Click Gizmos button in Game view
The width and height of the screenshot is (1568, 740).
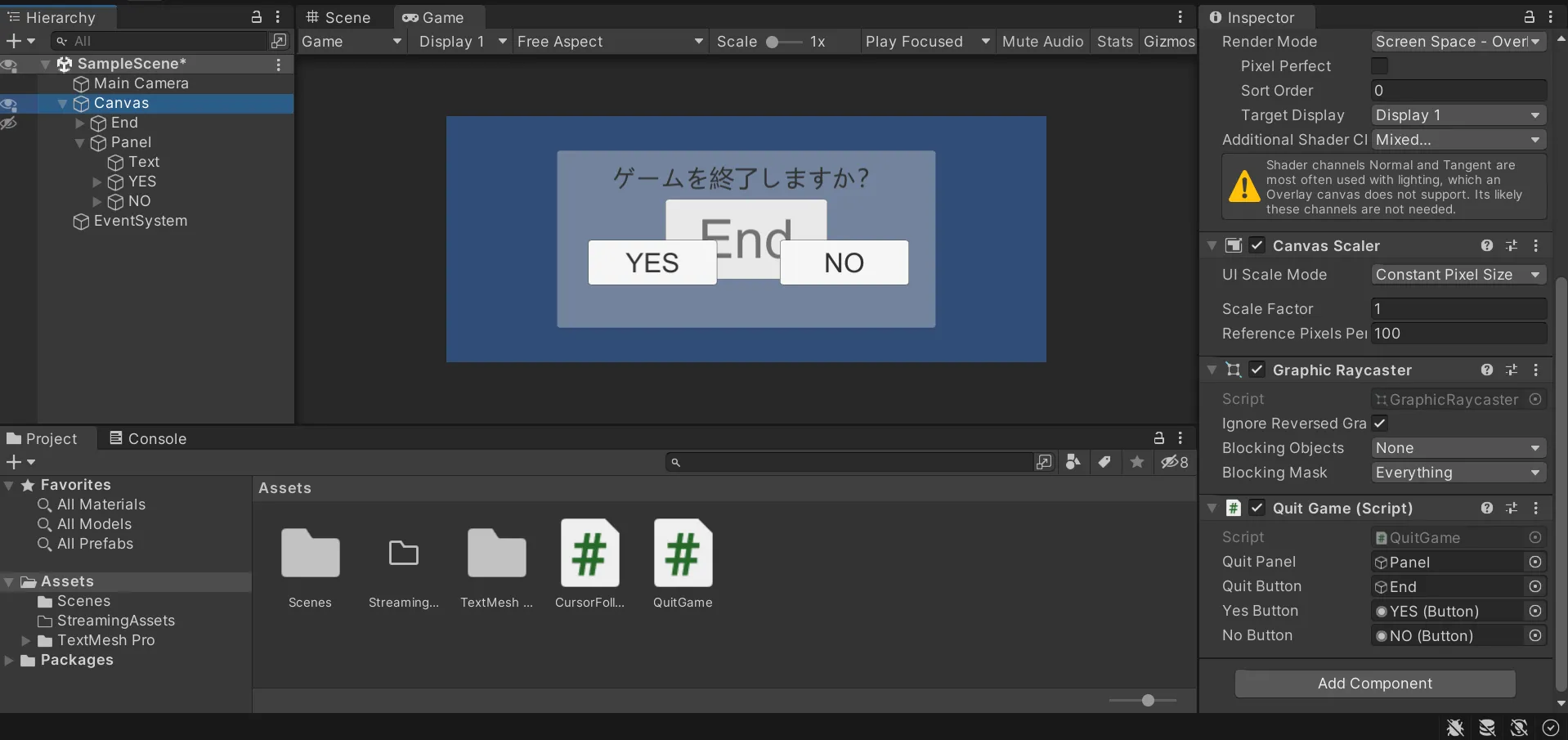[x=1169, y=42]
